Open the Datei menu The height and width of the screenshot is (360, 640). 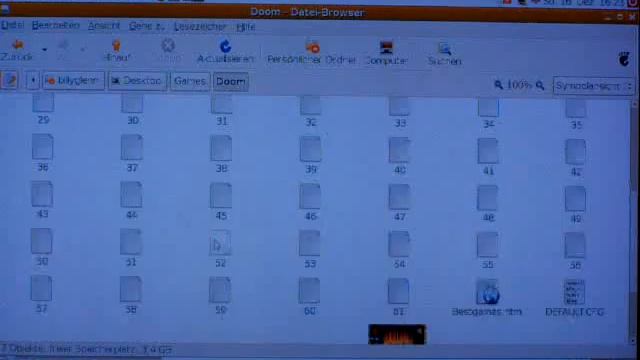coord(13,25)
